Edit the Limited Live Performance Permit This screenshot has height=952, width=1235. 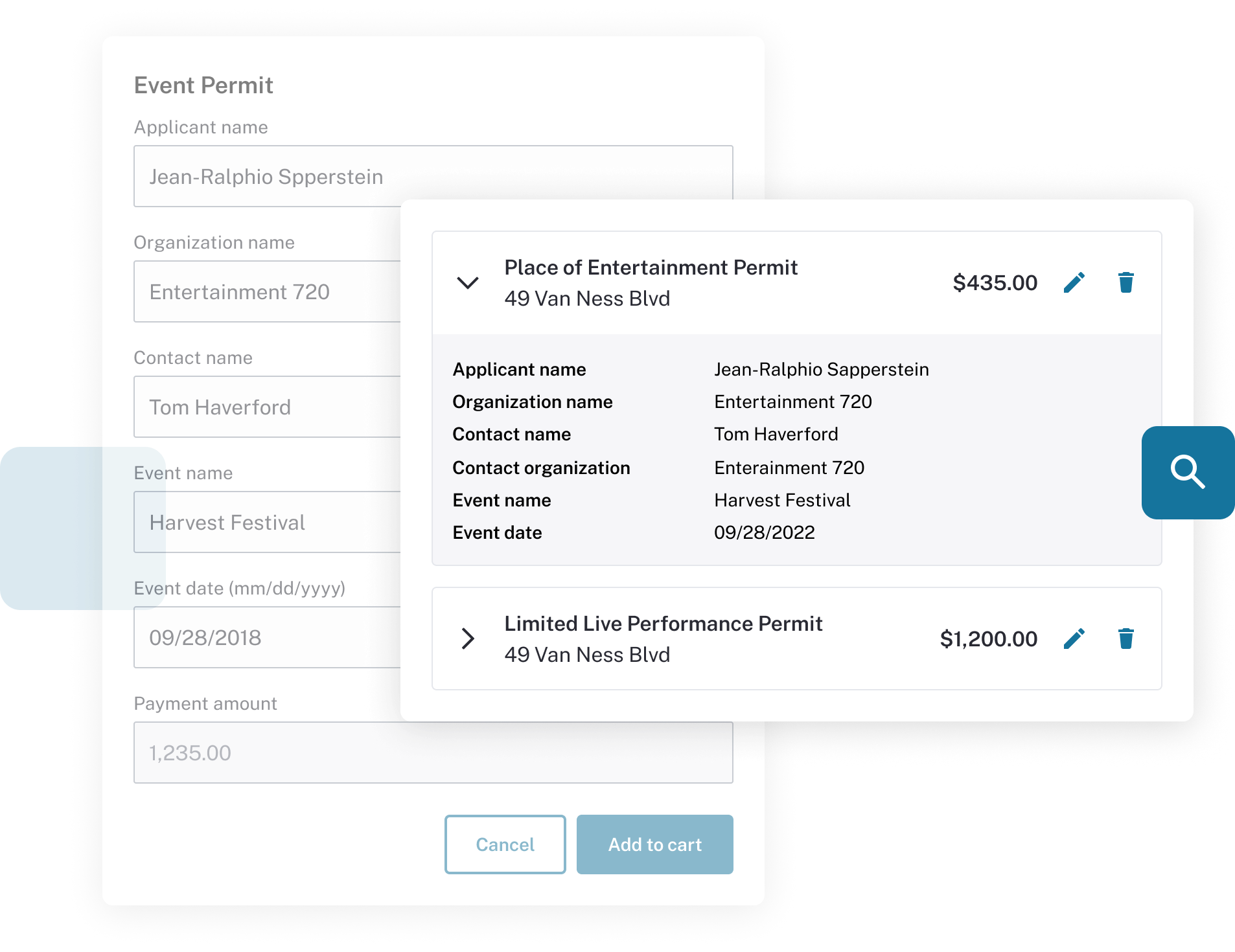point(1074,639)
